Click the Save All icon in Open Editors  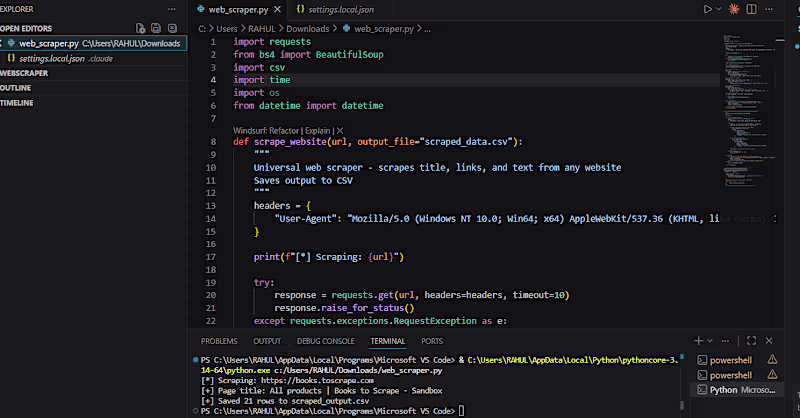pos(156,28)
